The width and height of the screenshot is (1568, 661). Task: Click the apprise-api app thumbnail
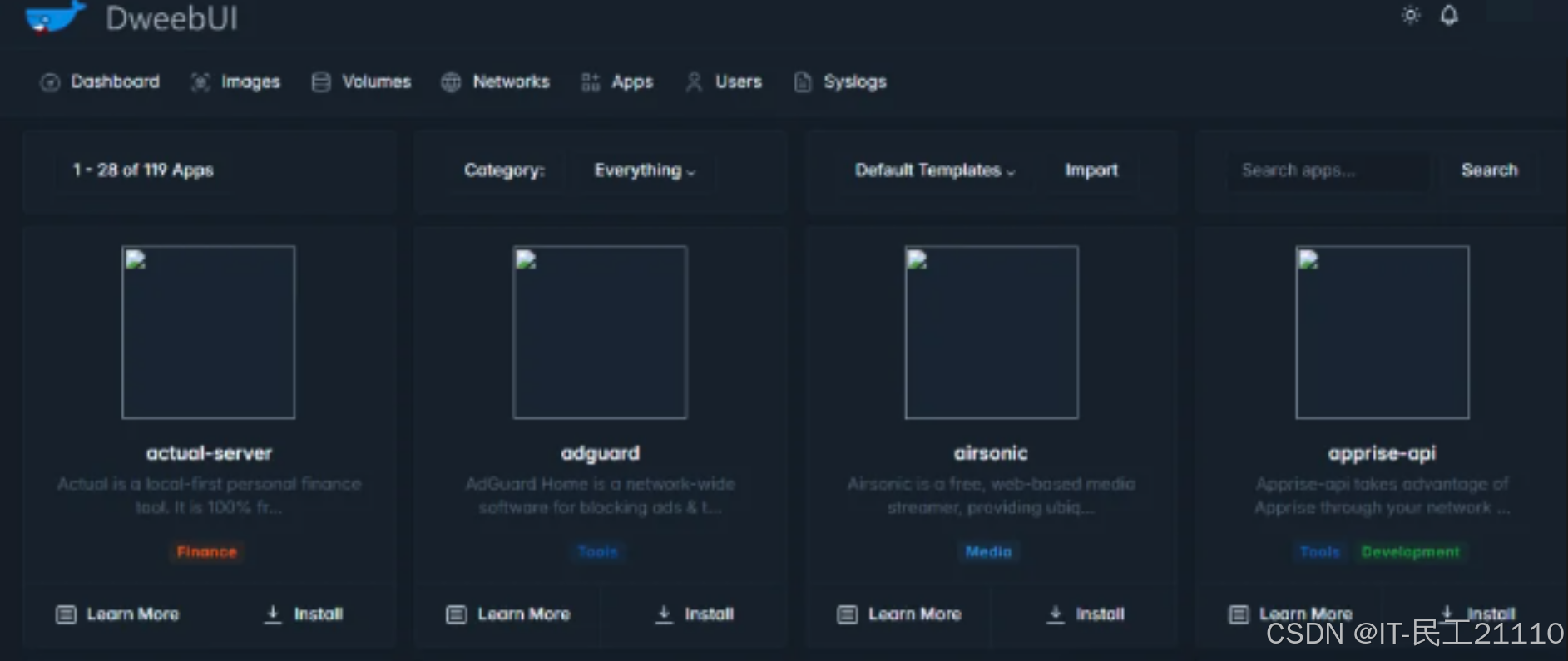pyautogui.click(x=1383, y=332)
